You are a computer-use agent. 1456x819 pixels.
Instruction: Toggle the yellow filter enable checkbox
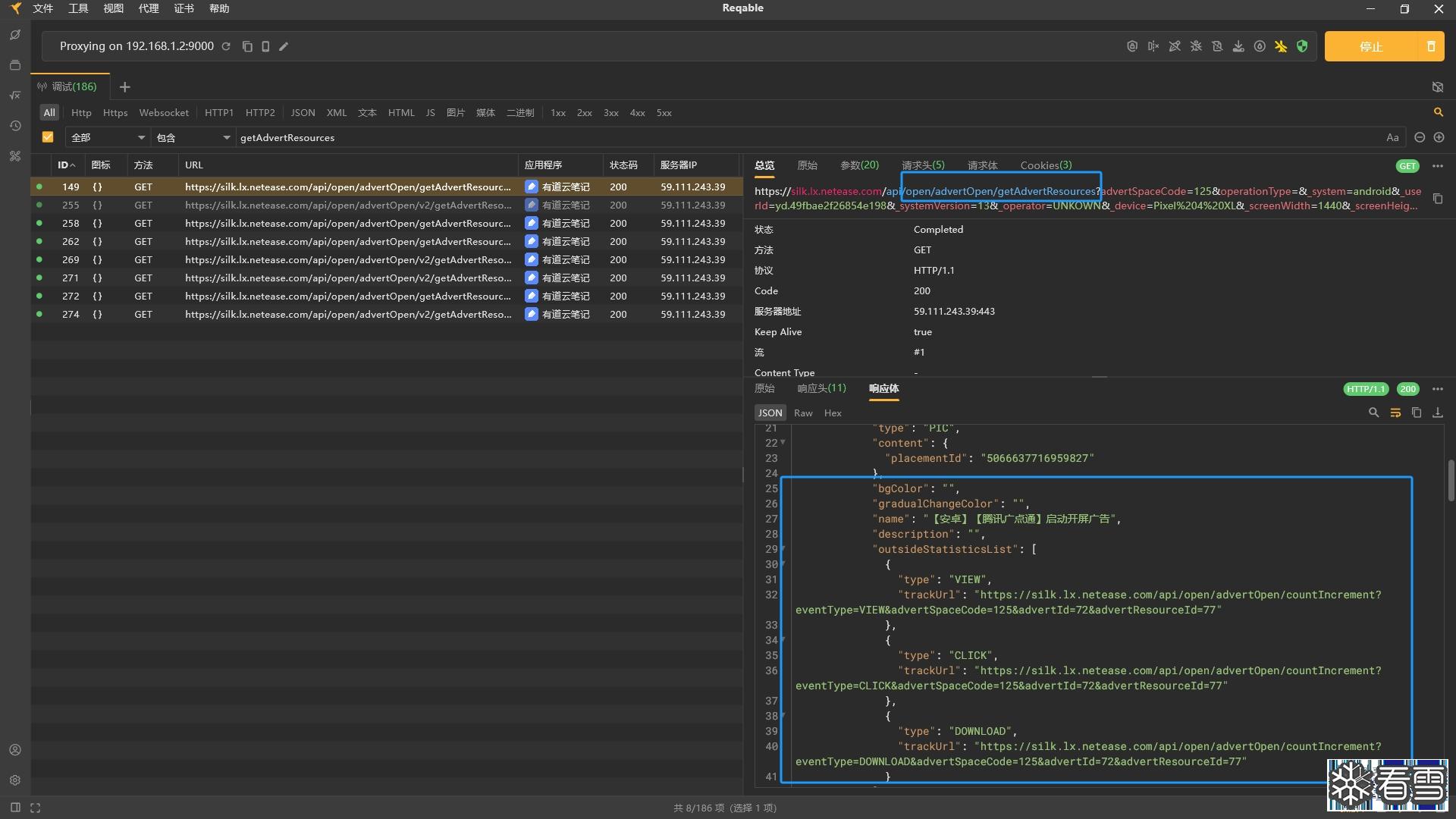click(x=48, y=137)
